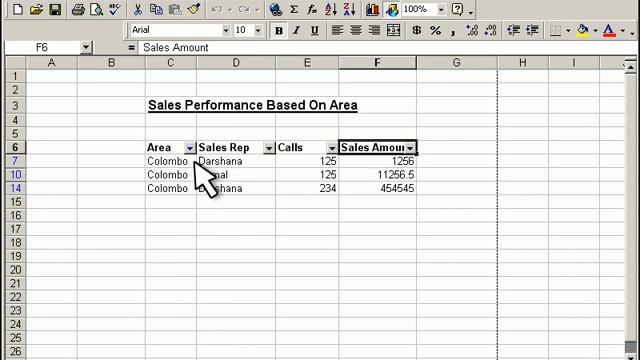Select the cell containing 454545
Screen dimensions: 640x360
coord(378,188)
